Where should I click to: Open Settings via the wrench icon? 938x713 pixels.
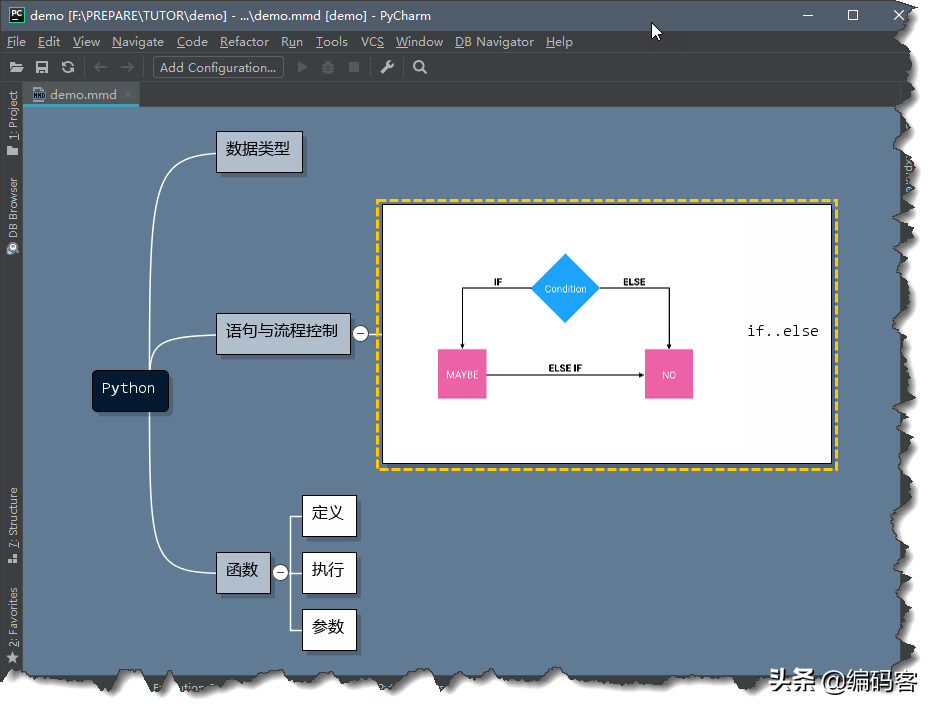point(387,67)
